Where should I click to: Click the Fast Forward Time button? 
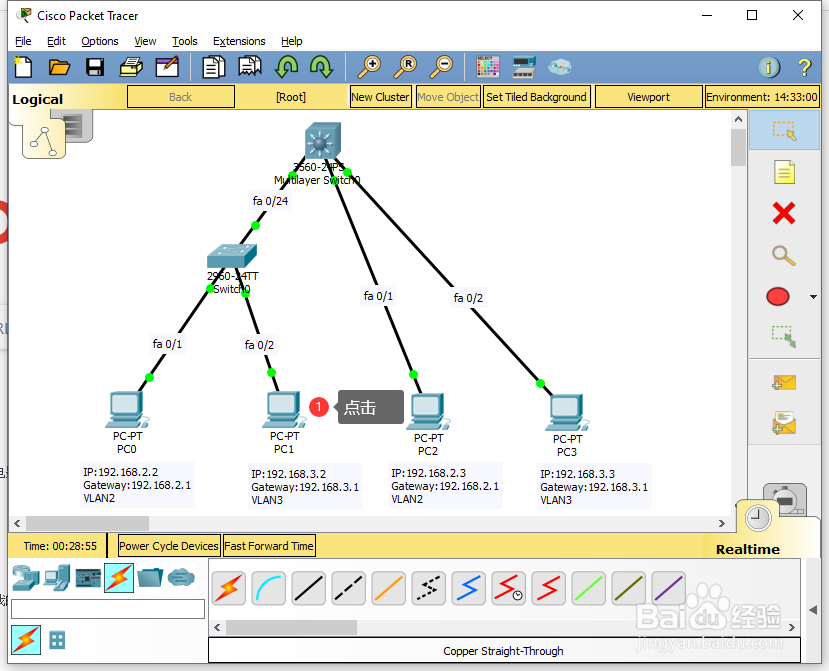click(x=269, y=546)
